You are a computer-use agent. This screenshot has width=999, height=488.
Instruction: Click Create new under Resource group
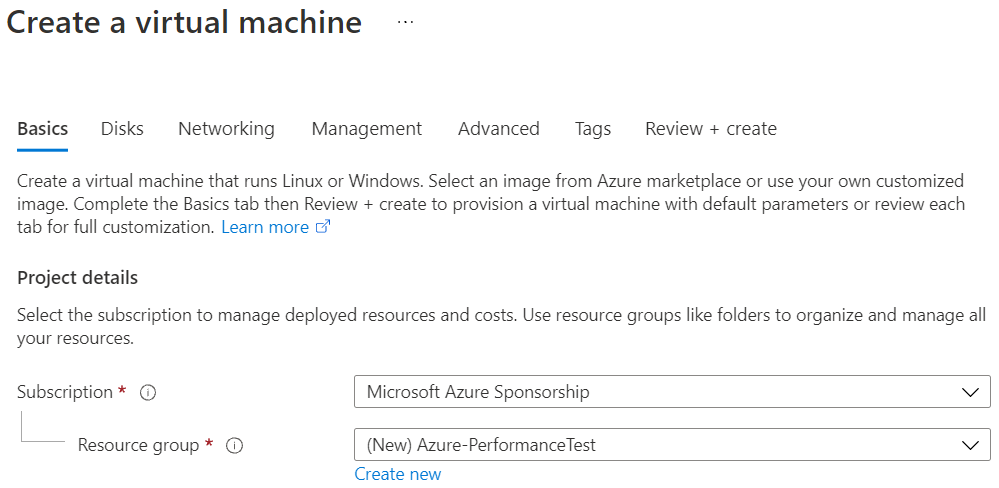397,474
